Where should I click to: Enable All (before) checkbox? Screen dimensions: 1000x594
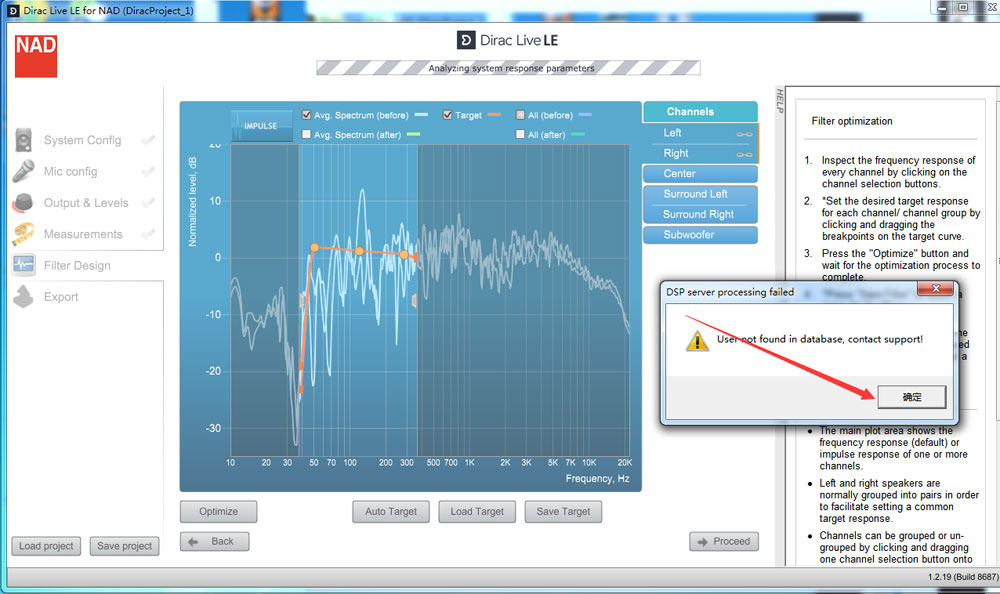pos(520,115)
